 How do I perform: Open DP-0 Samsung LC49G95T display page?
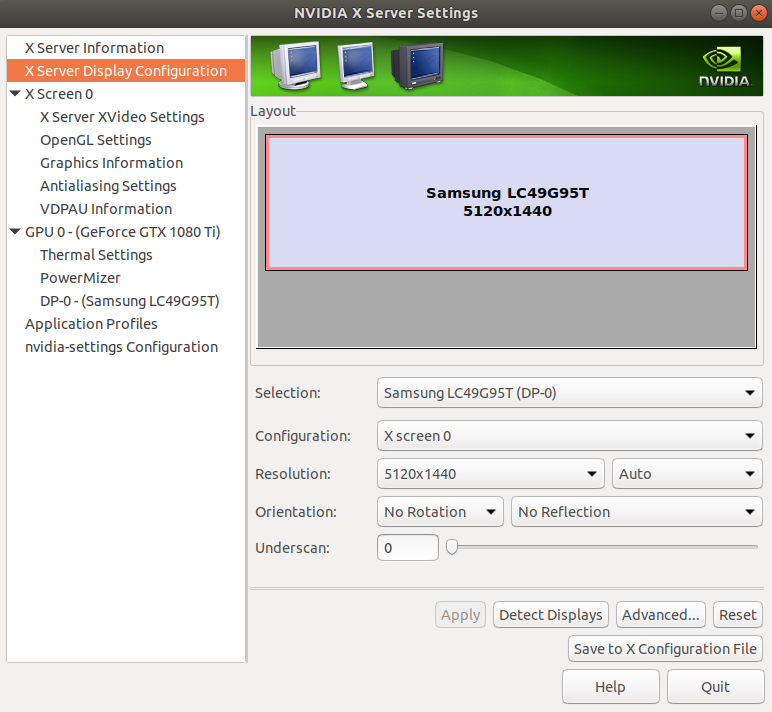(x=129, y=301)
